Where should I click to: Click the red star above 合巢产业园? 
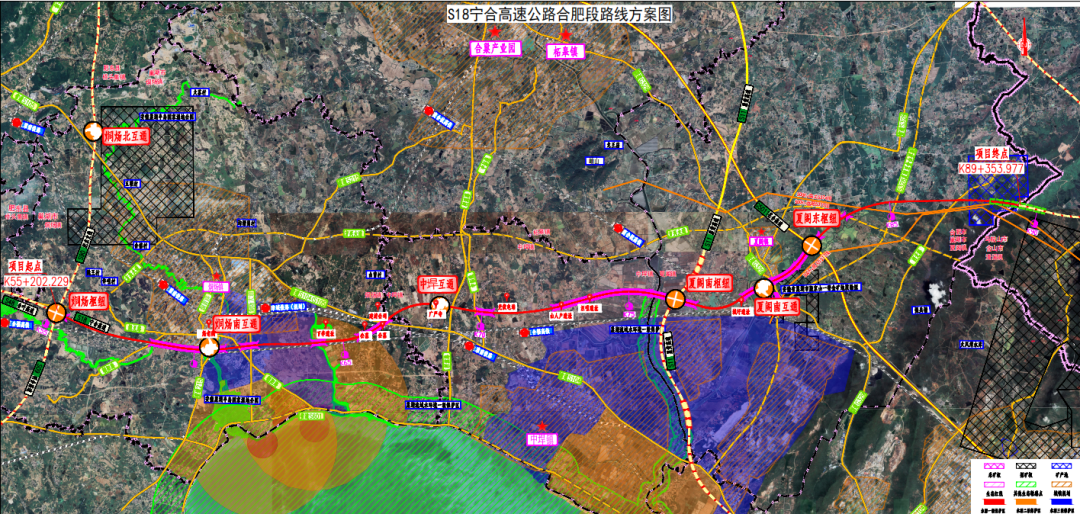[494, 32]
